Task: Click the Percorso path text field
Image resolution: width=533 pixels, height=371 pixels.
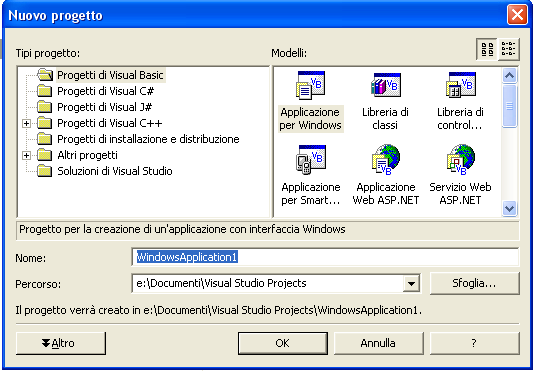Action: [x=268, y=283]
